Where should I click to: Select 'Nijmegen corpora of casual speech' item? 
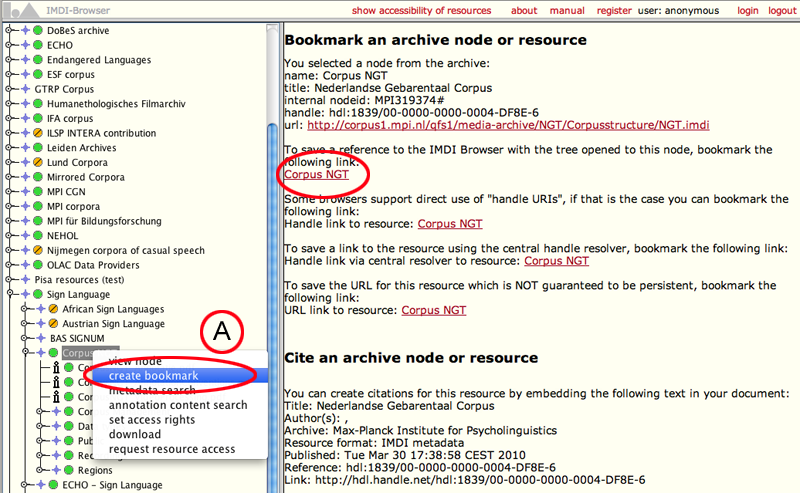(x=126, y=250)
